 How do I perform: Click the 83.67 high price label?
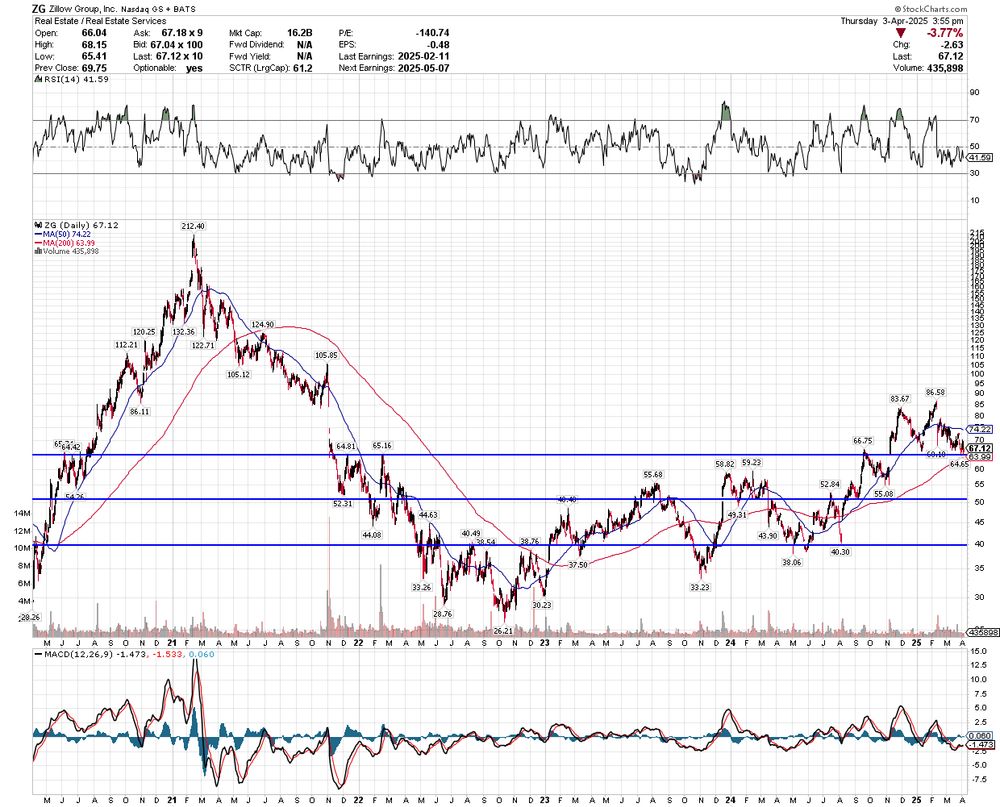pyautogui.click(x=899, y=399)
